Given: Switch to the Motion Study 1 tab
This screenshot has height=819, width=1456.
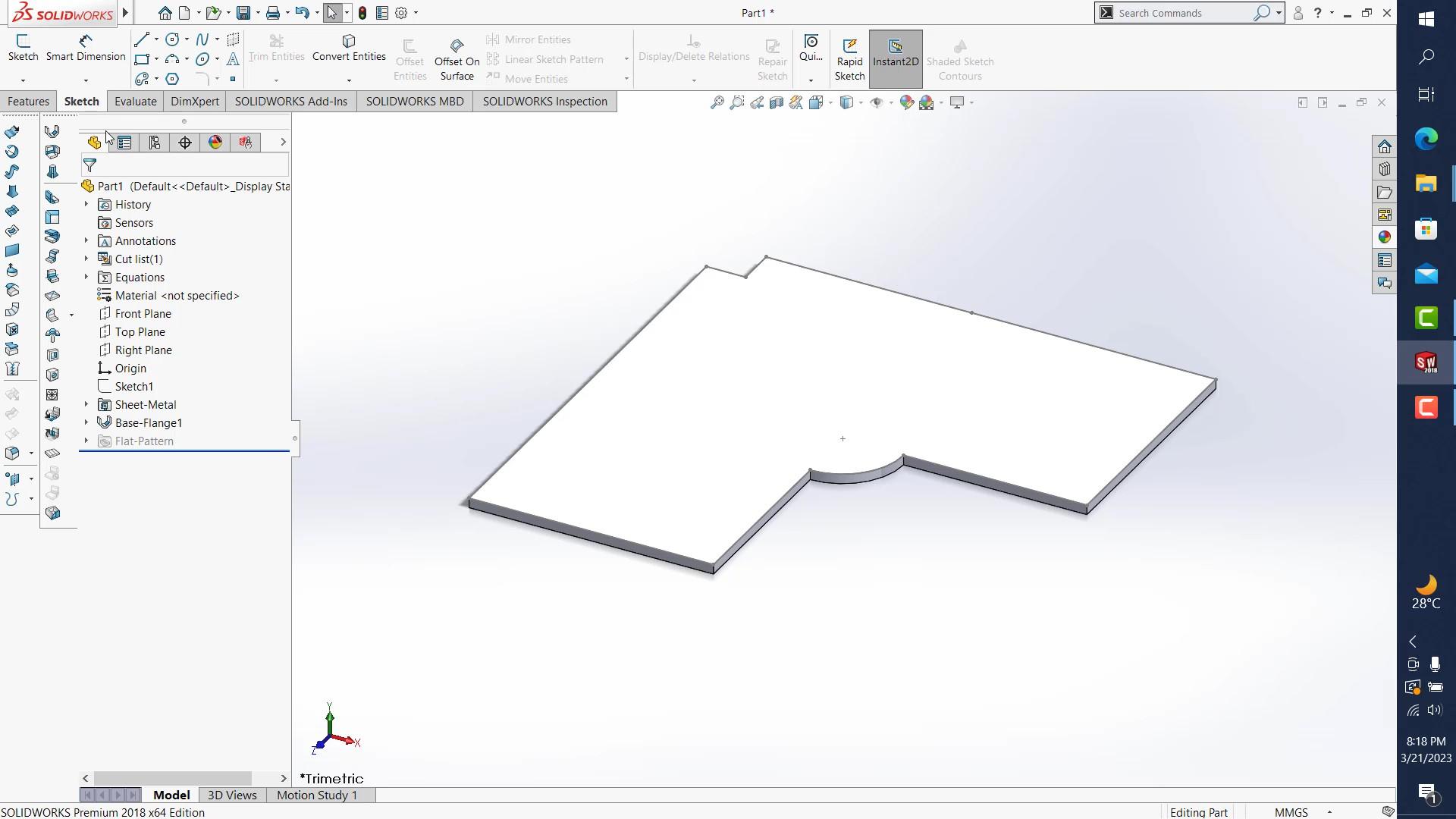Looking at the screenshot, I should coord(316,795).
